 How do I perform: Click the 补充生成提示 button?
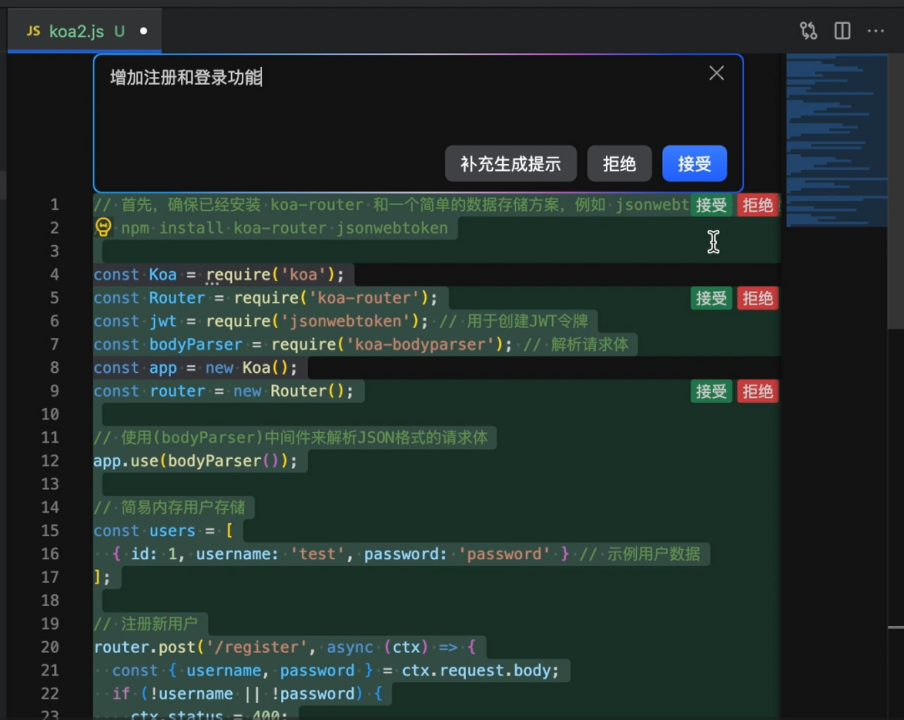tap(510, 163)
